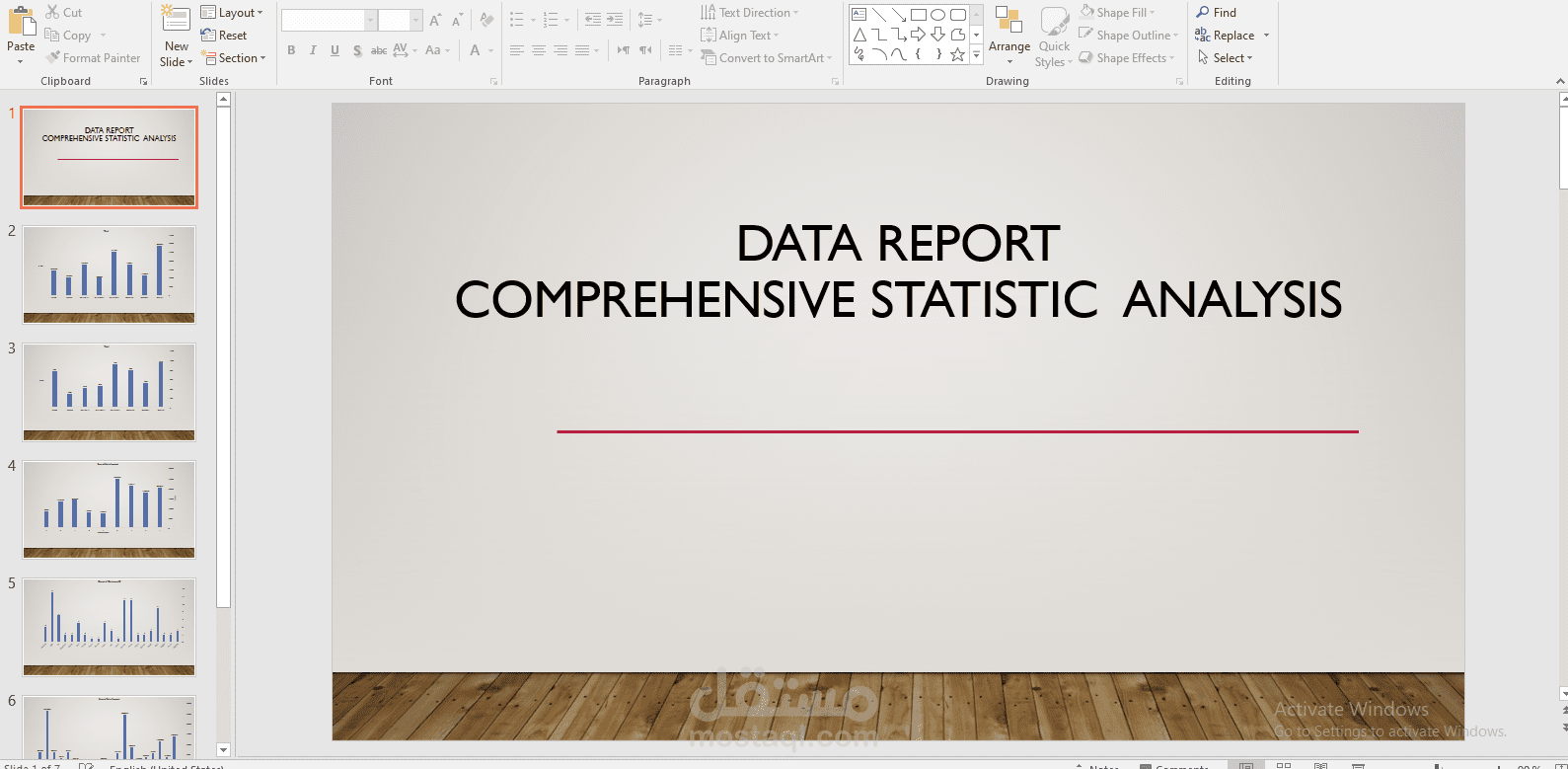1568x769 pixels.
Task: Insert a New Slide
Action: coord(176,37)
